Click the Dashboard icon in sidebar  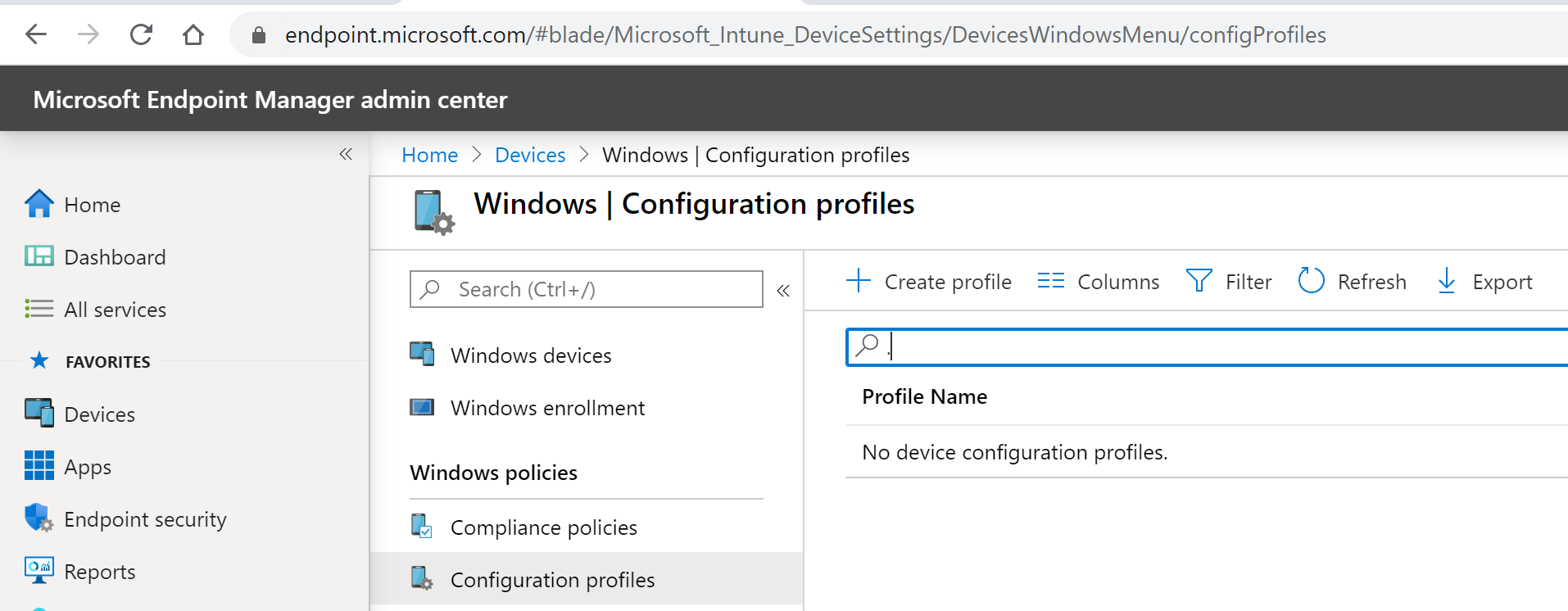pyautogui.click(x=39, y=256)
